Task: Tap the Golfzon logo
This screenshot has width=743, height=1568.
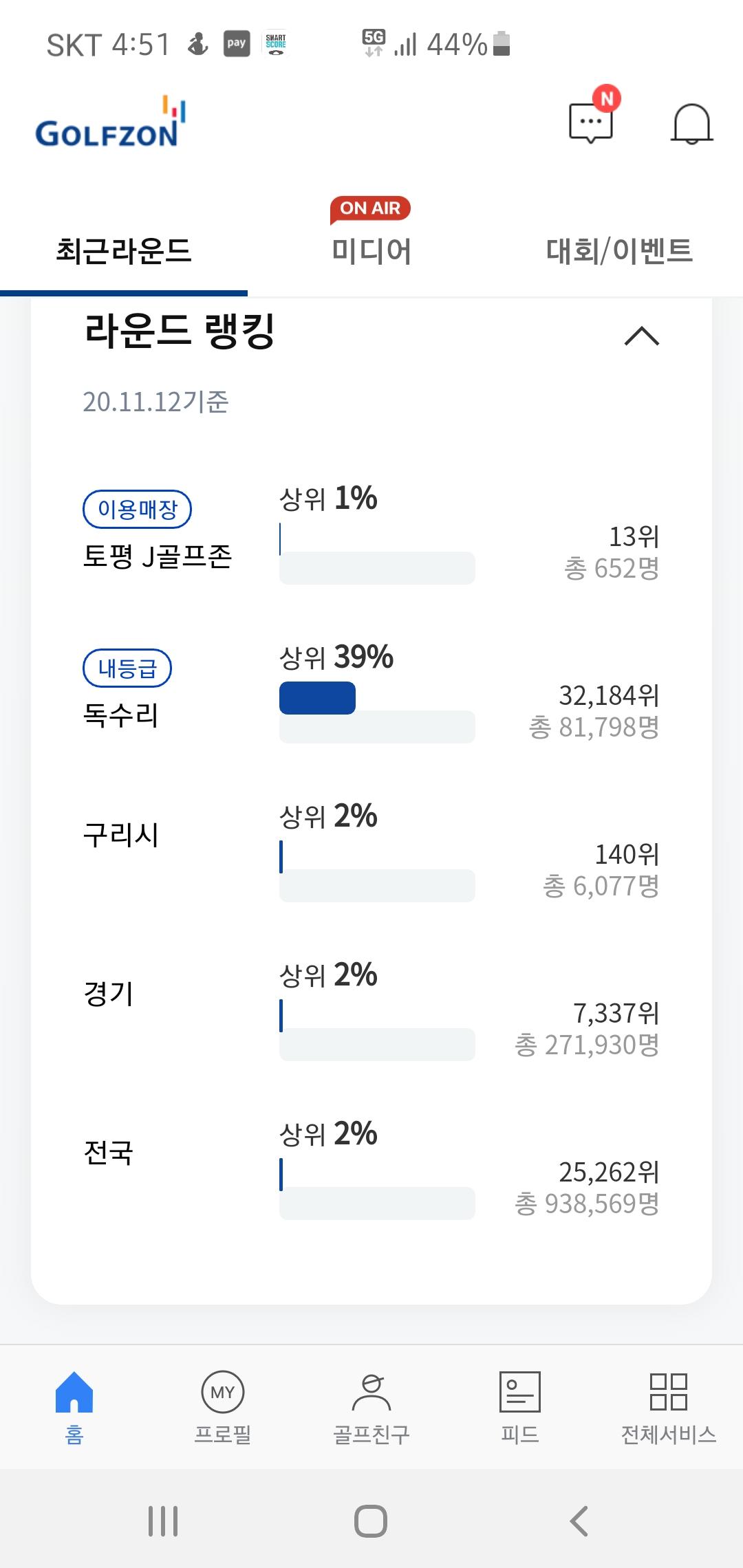Action: [x=110, y=124]
